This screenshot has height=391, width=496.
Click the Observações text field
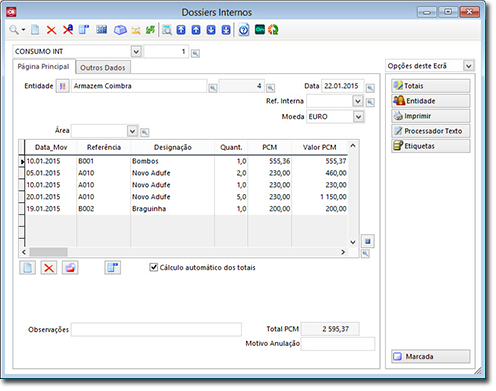[156, 329]
